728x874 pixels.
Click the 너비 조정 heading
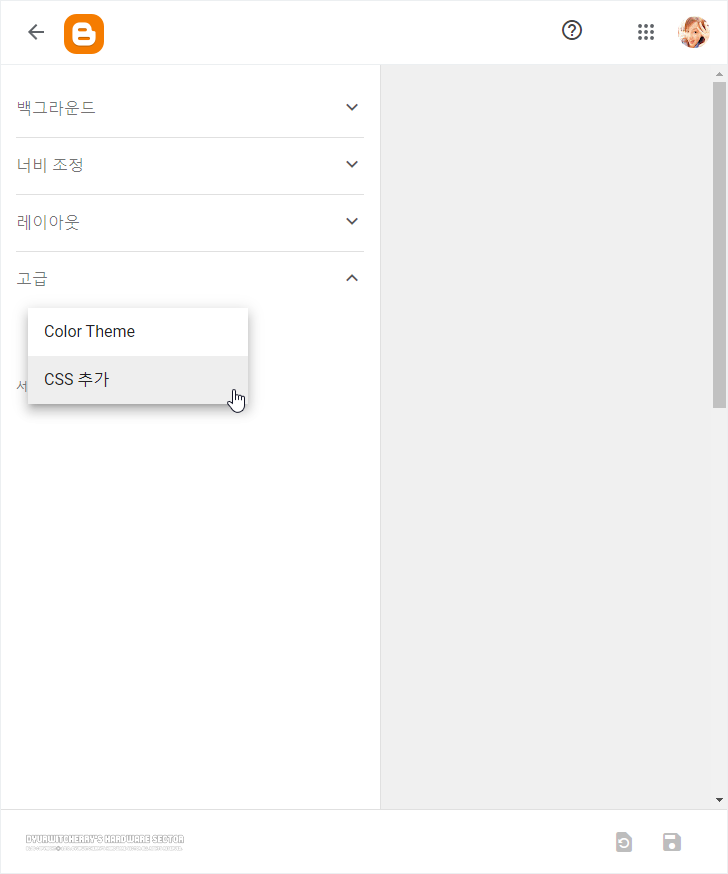(49, 164)
